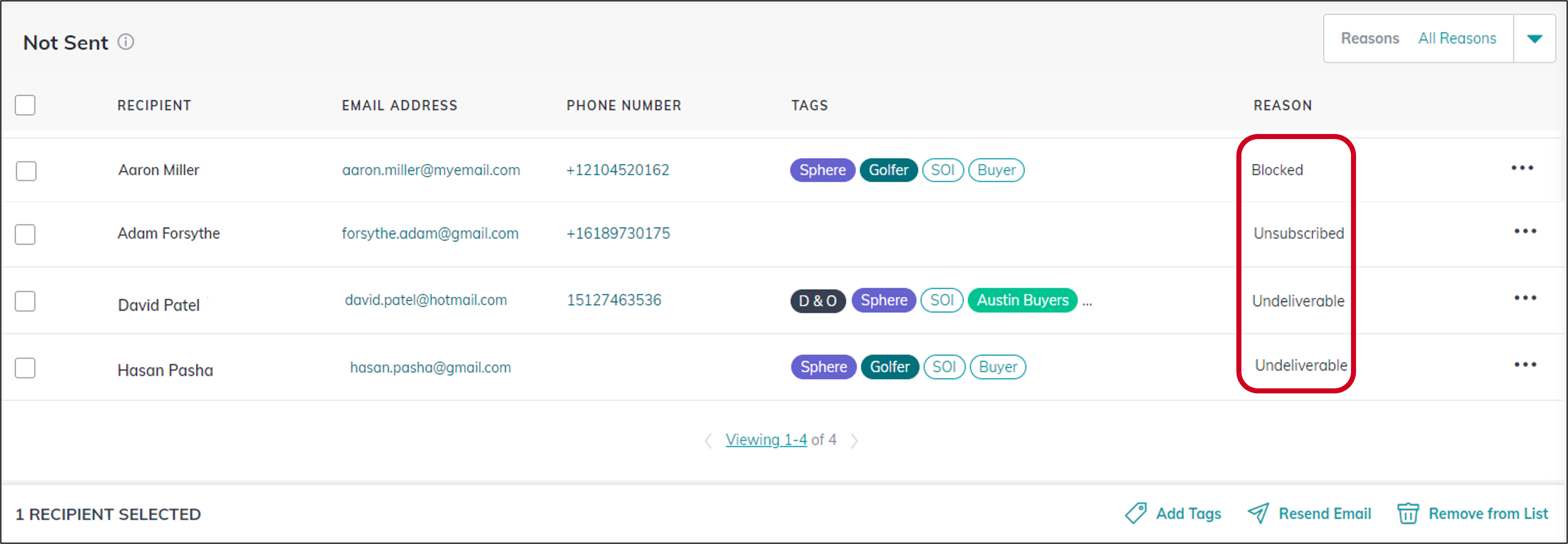
Task: Click David Patel's Undeliverable reason
Action: pos(1298,300)
